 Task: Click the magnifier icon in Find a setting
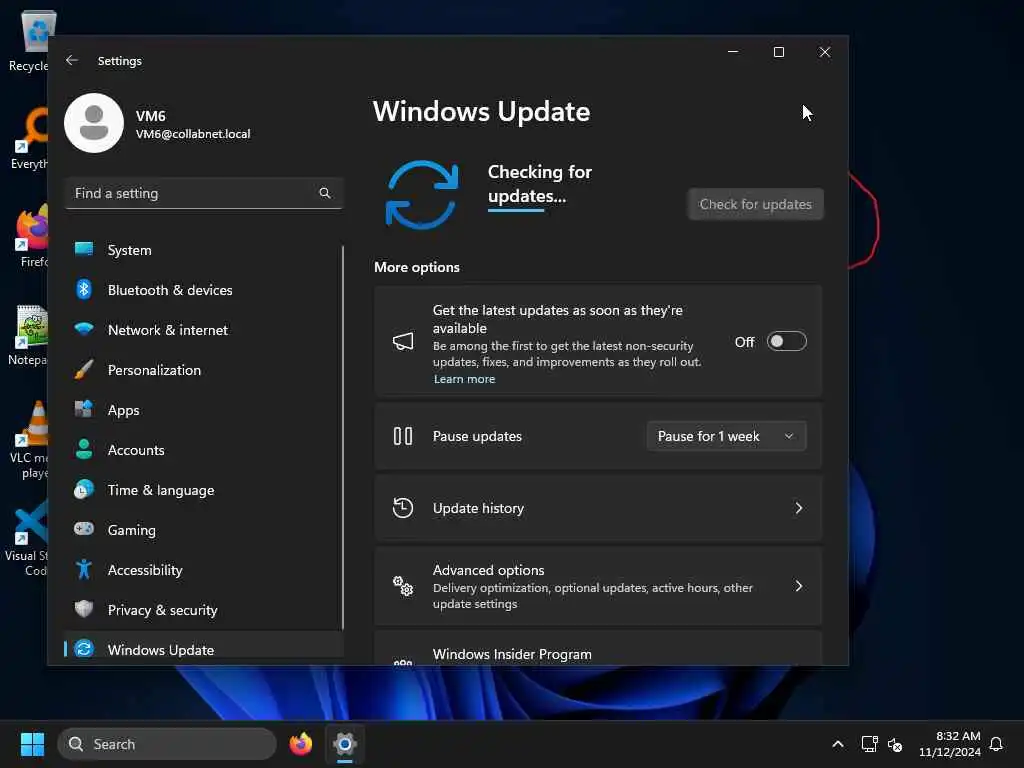coord(325,193)
